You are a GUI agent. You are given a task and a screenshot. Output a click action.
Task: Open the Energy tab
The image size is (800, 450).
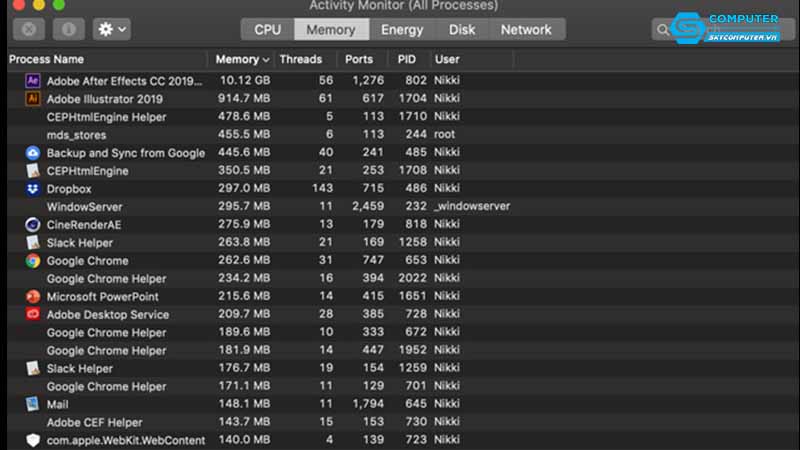tap(402, 30)
